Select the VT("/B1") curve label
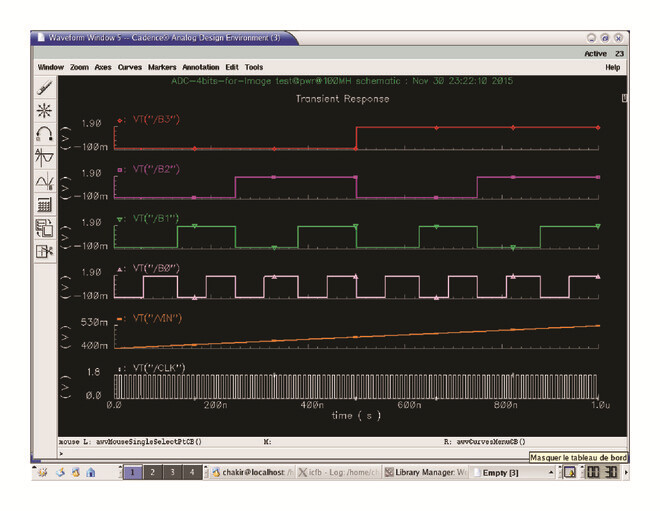This screenshot has height=511, width=660. coord(156,218)
